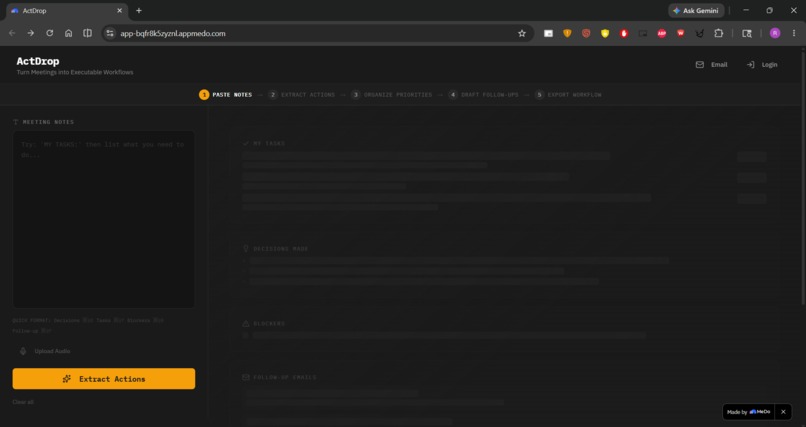Focus the Meeting Notes text area
This screenshot has width=806, height=427.
coord(104,219)
